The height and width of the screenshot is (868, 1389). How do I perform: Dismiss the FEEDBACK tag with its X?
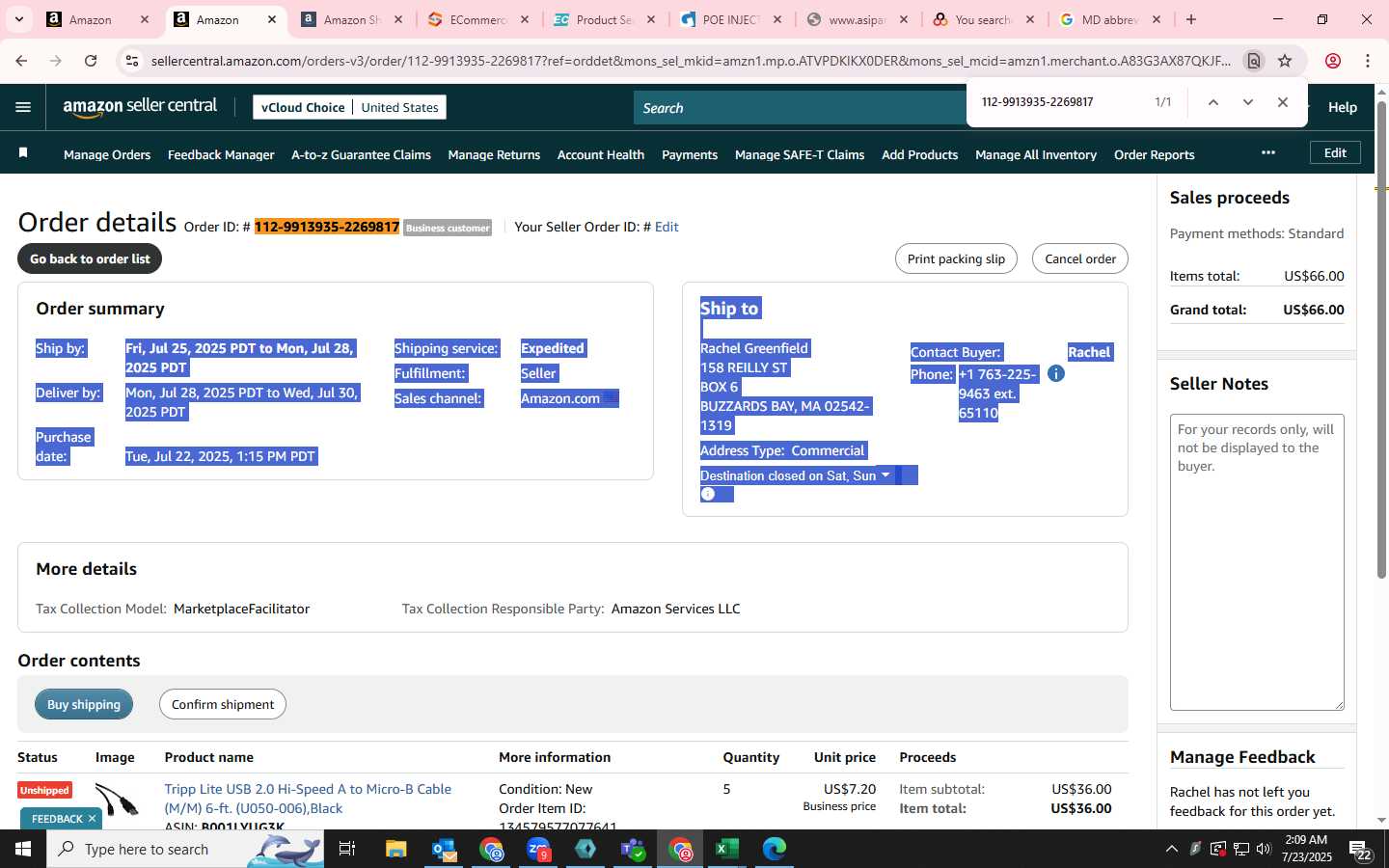(92, 819)
